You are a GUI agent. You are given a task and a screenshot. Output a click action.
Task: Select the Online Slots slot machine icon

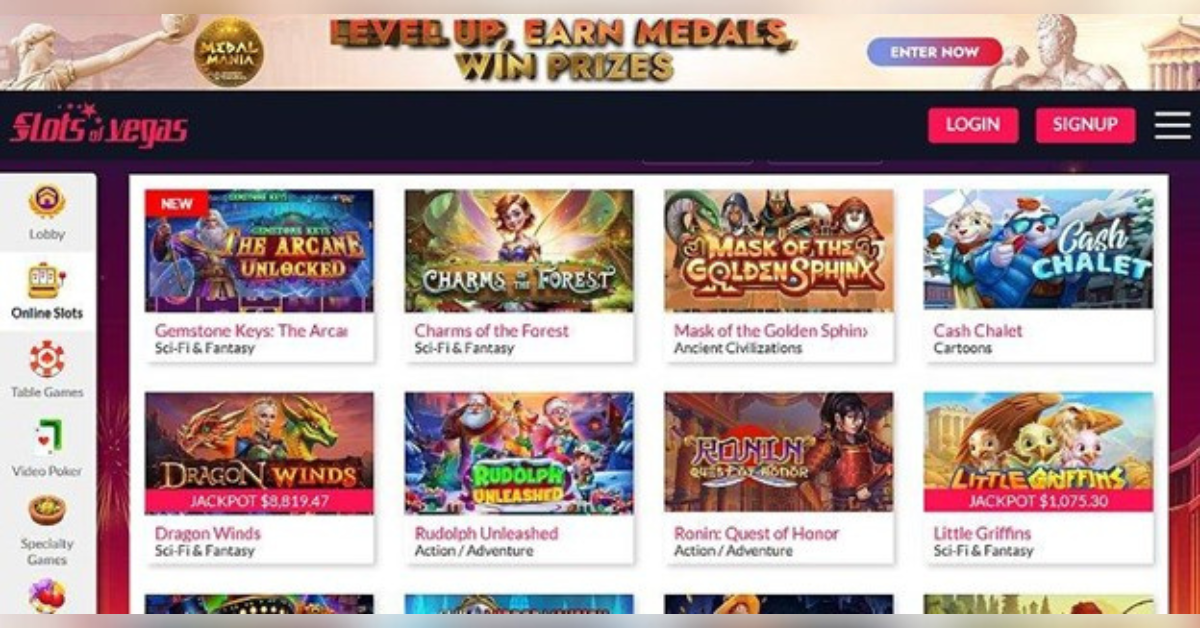tap(46, 281)
